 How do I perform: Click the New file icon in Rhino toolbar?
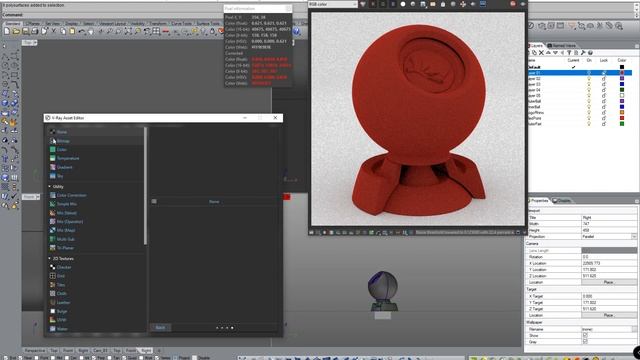click(7, 31)
